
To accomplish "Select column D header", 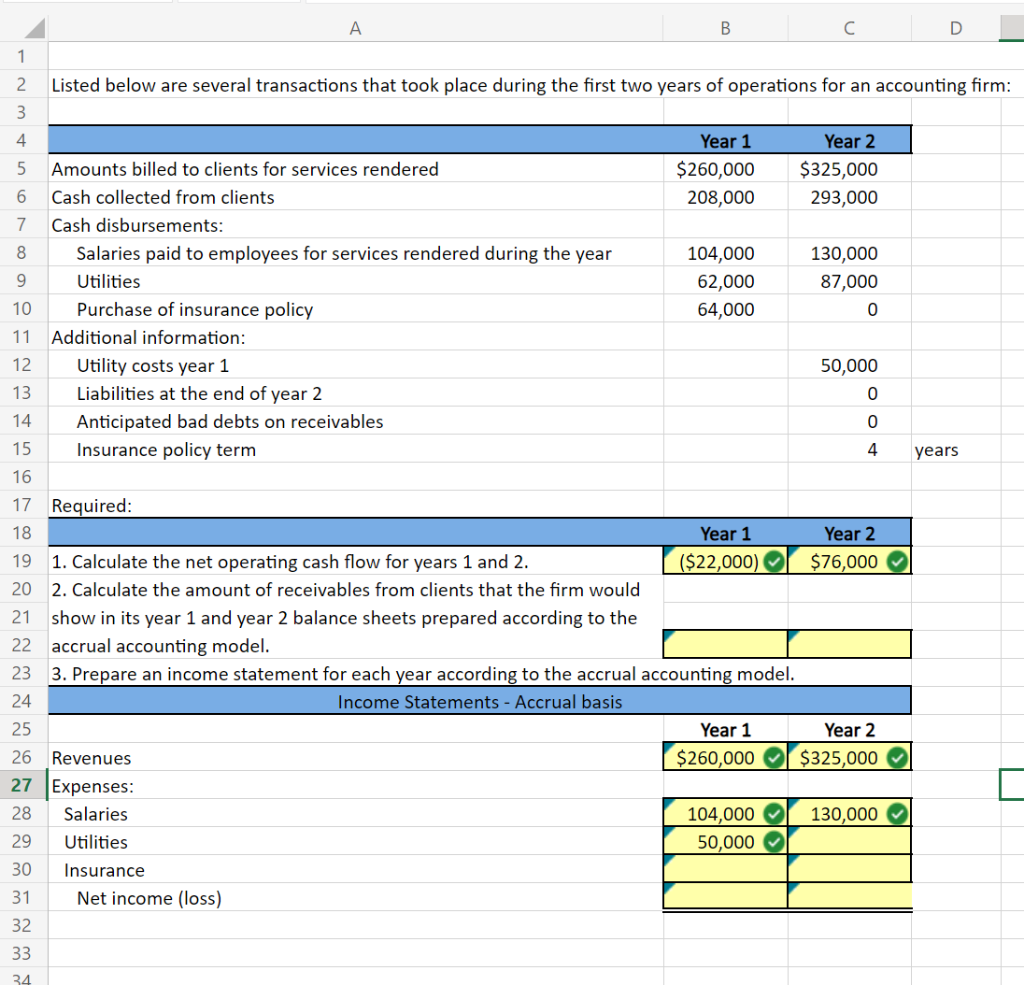I will 955,28.
